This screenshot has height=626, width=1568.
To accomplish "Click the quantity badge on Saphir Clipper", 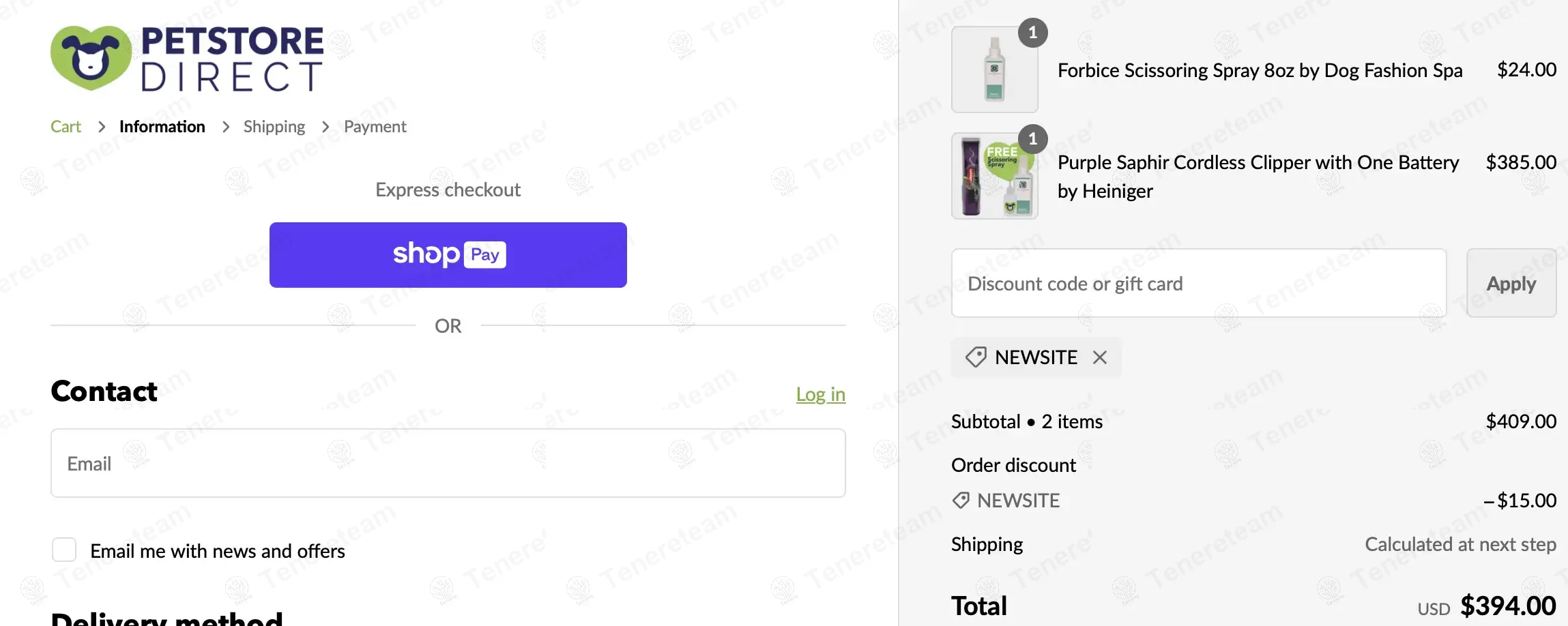I will pos(1032,139).
